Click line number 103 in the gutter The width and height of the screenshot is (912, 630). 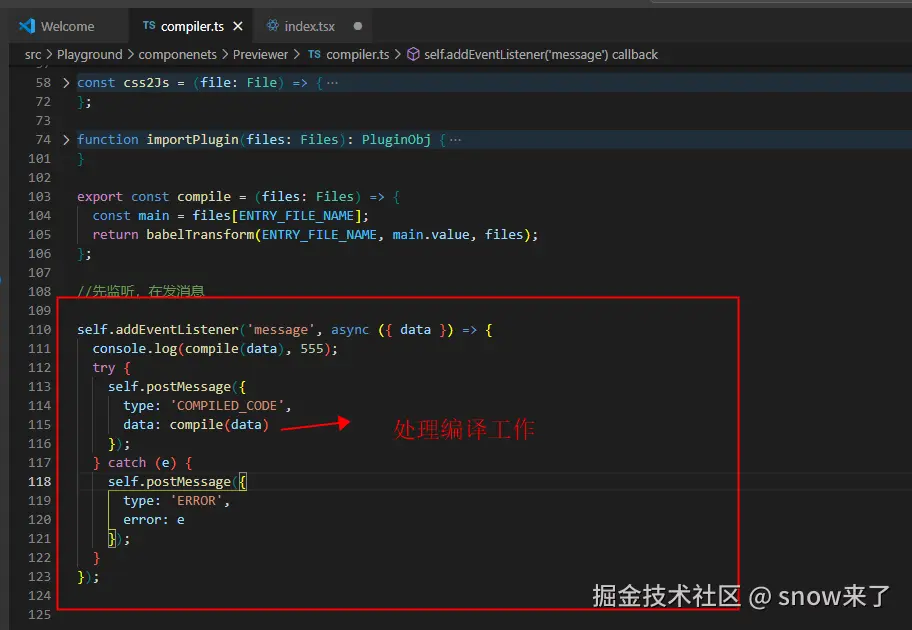[x=40, y=197]
